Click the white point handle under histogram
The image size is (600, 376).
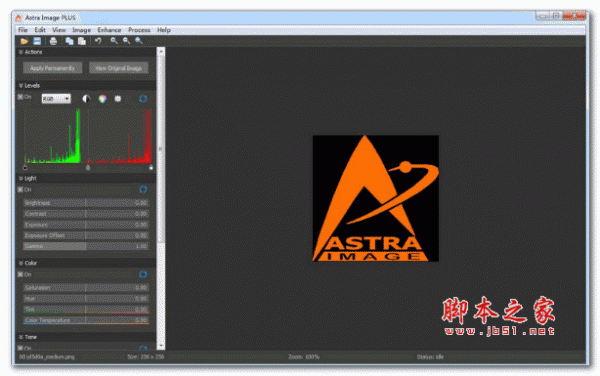click(x=151, y=168)
